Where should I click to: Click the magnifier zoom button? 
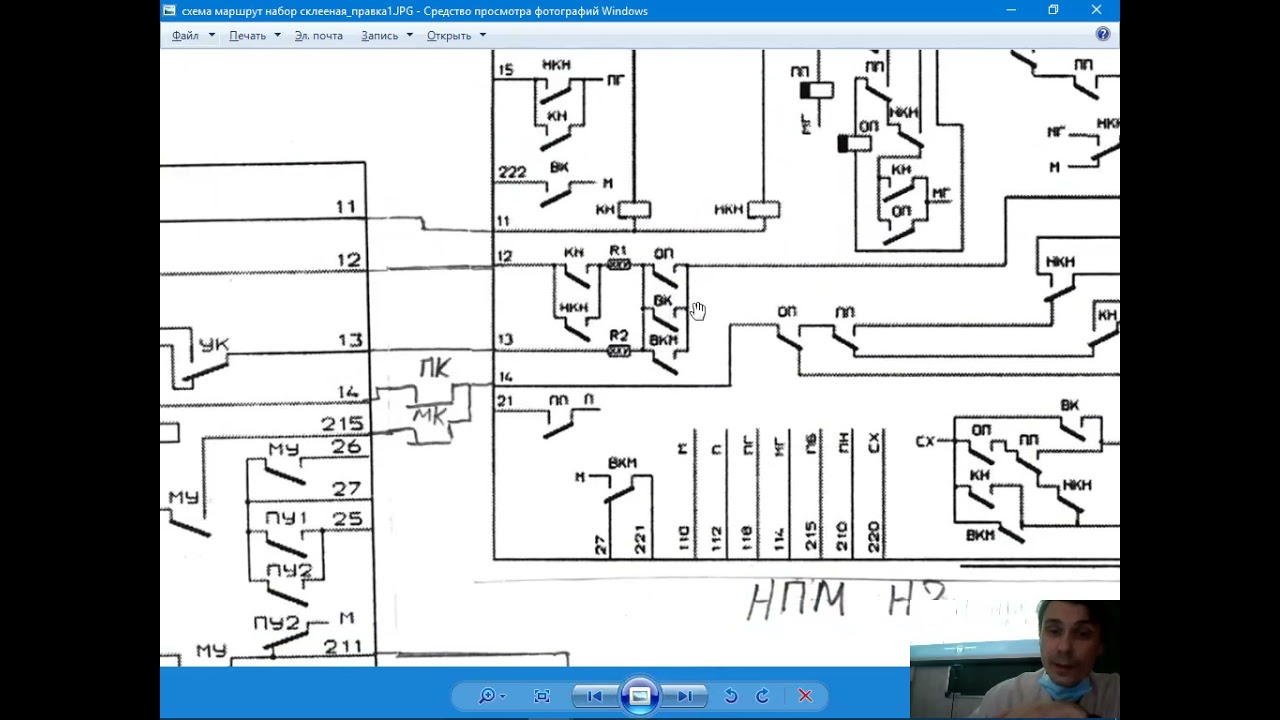point(486,696)
